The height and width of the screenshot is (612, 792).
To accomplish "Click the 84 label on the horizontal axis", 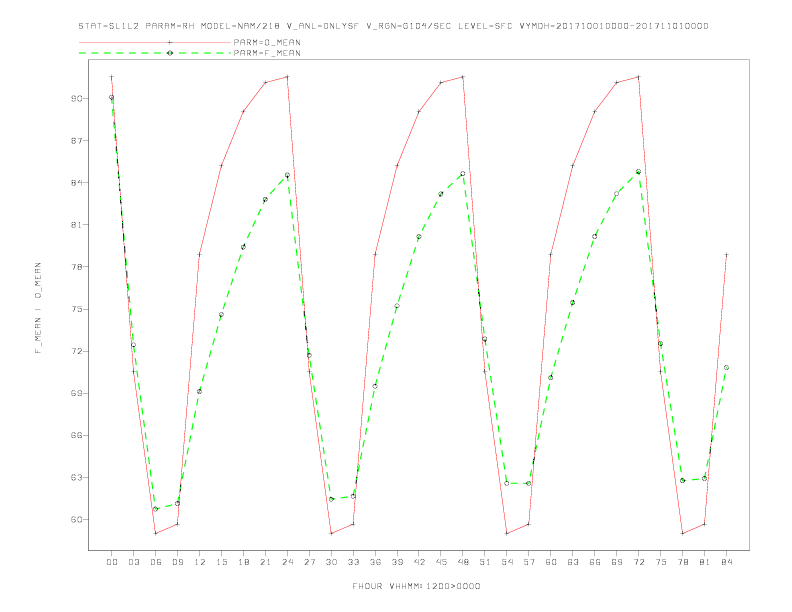I will click(726, 562).
